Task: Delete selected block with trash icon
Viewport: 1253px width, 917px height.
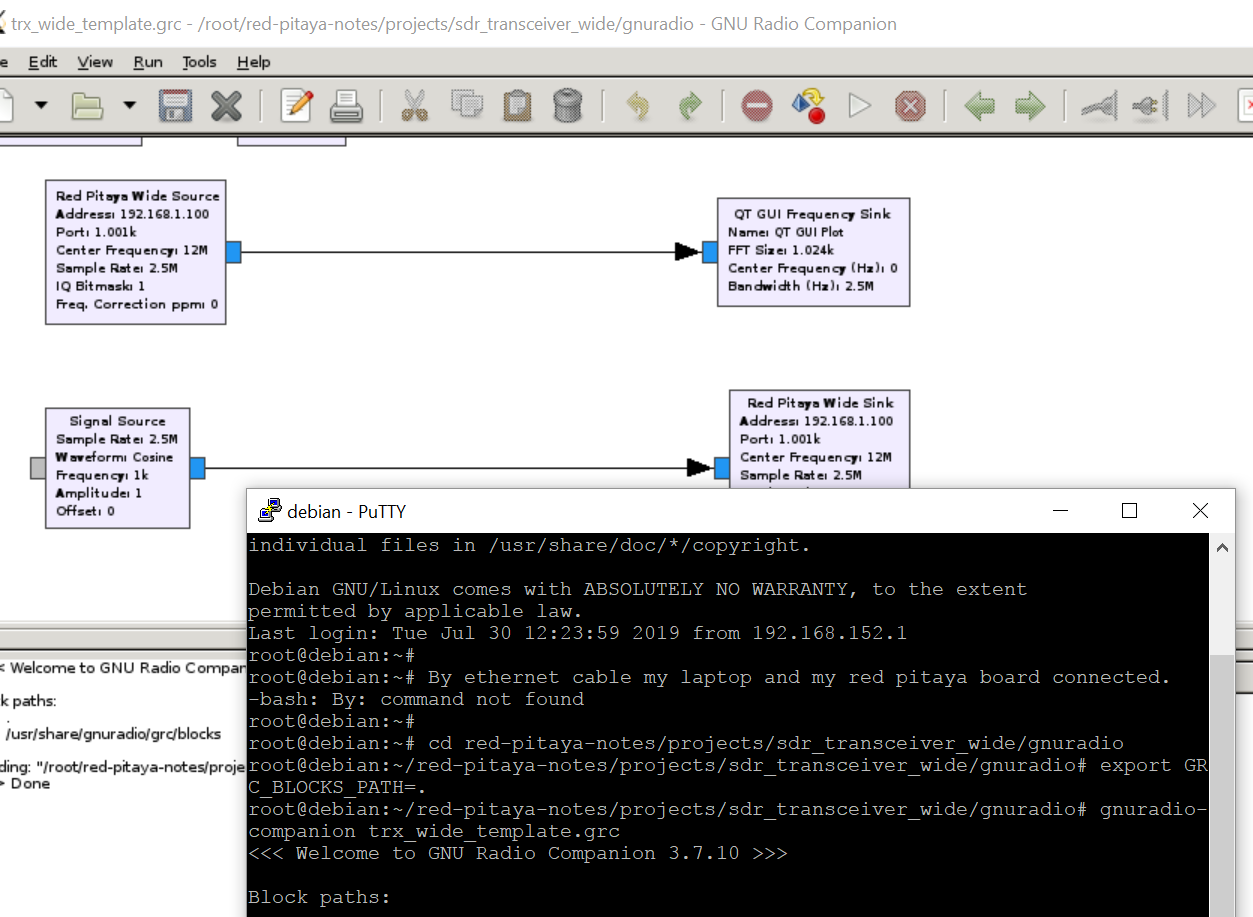Action: 567,105
